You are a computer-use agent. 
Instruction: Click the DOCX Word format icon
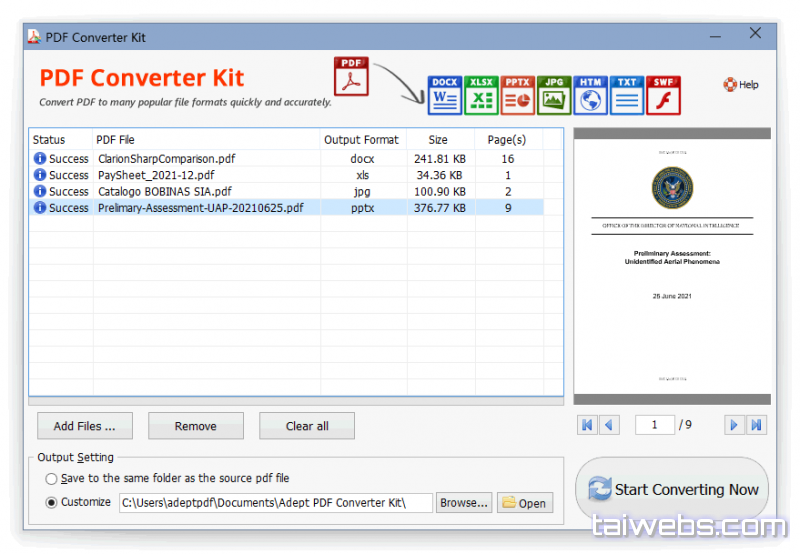(x=445, y=95)
